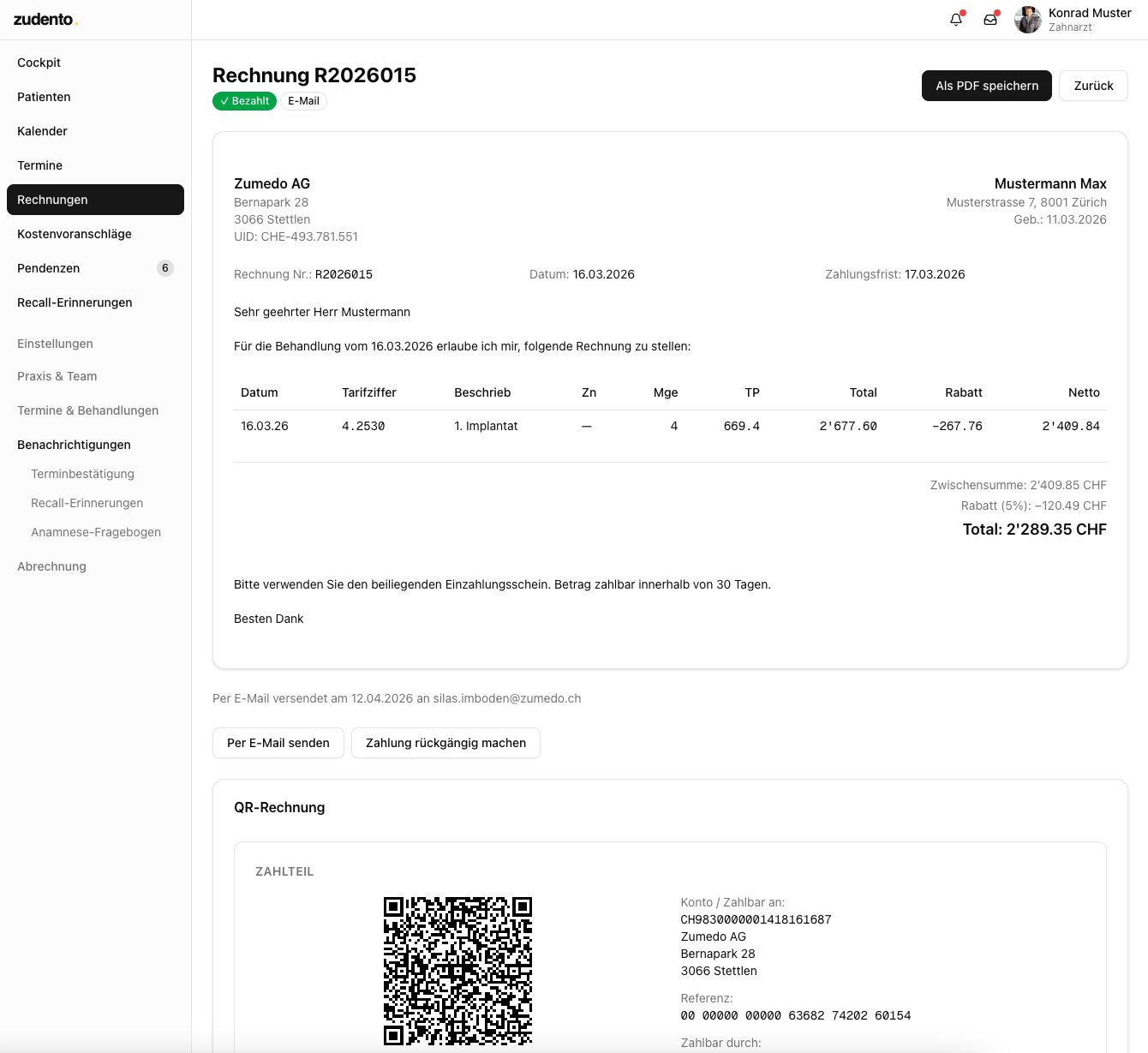The width and height of the screenshot is (1148, 1053).
Task: Go to Patienten section
Action: click(95, 97)
